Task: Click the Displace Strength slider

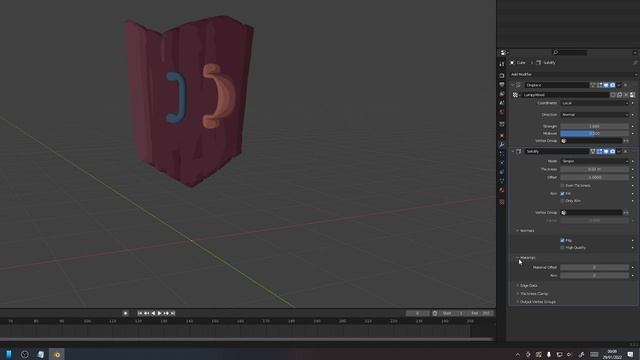Action: tap(594, 126)
